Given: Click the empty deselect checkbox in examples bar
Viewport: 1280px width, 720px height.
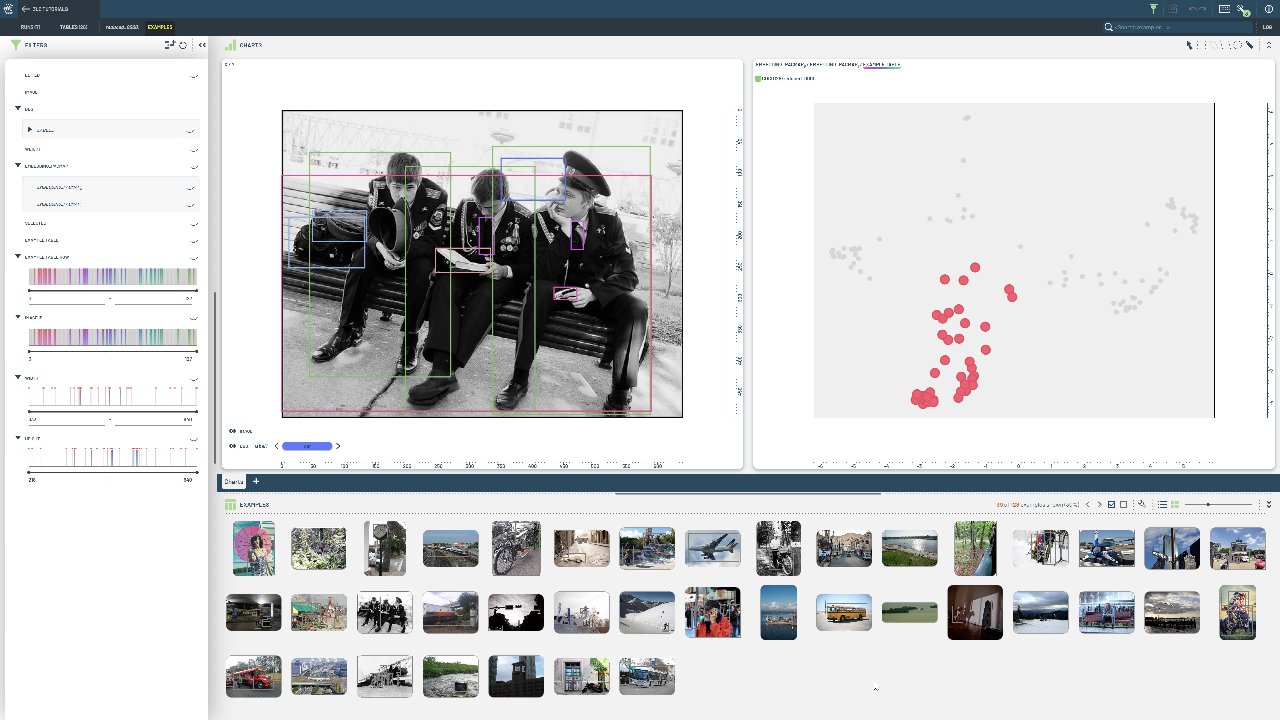Looking at the screenshot, I should 1123,505.
